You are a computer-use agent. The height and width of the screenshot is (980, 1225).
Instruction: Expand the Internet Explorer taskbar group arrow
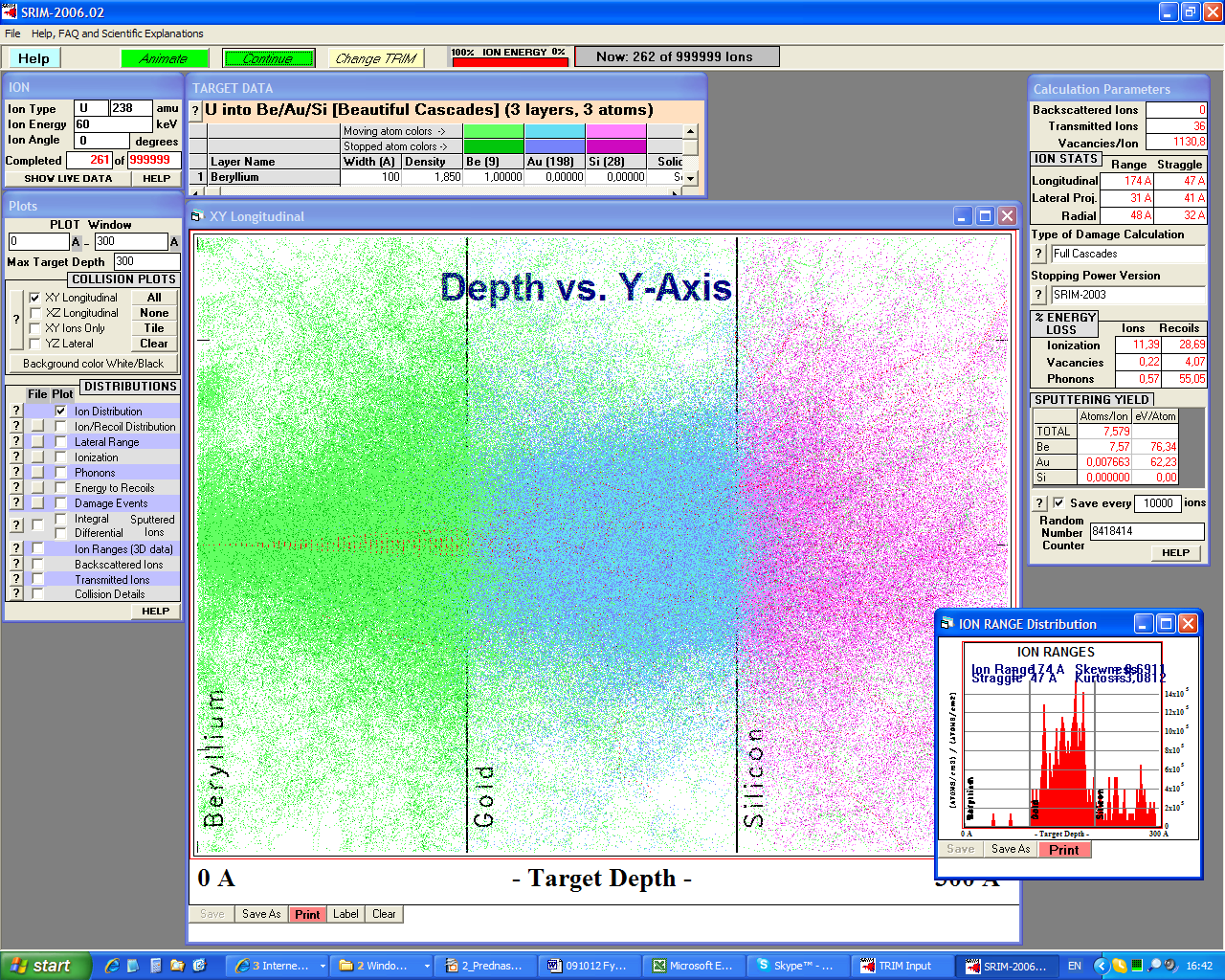323,966
